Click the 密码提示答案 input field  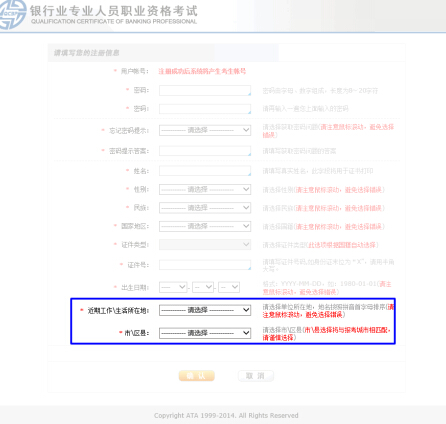205,151
